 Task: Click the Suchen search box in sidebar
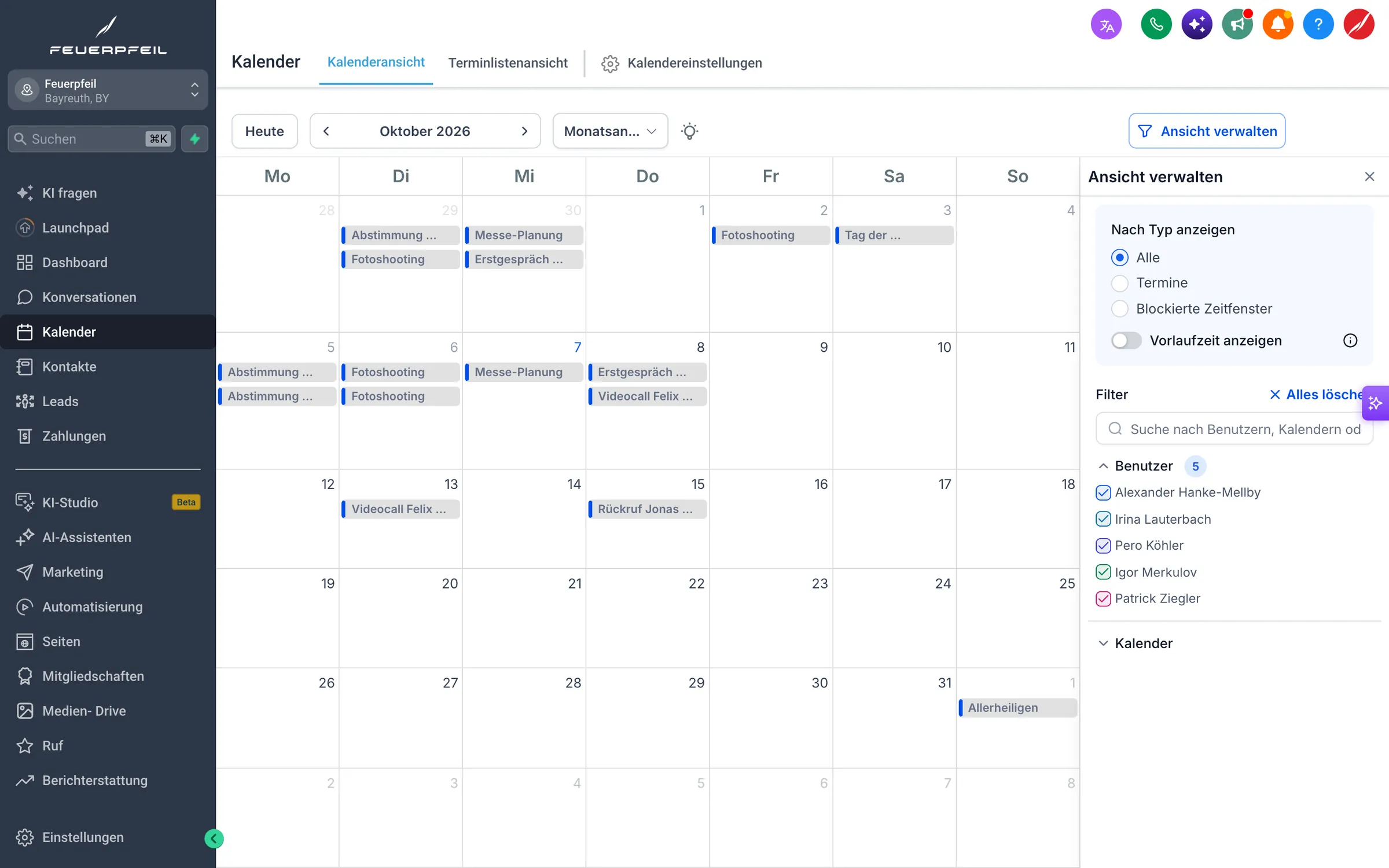(91, 139)
